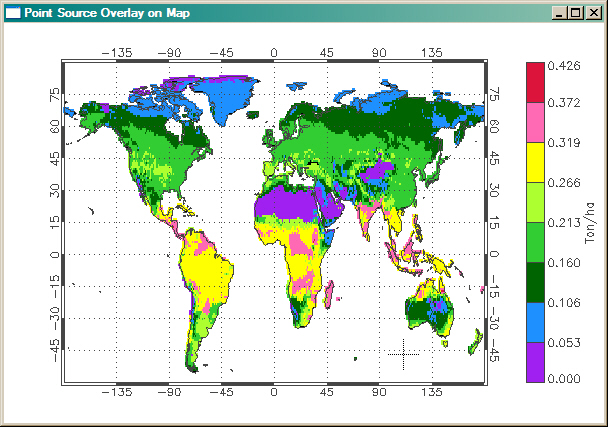608x427 pixels.
Task: Click the dark green colorbar segment
Action: point(536,282)
